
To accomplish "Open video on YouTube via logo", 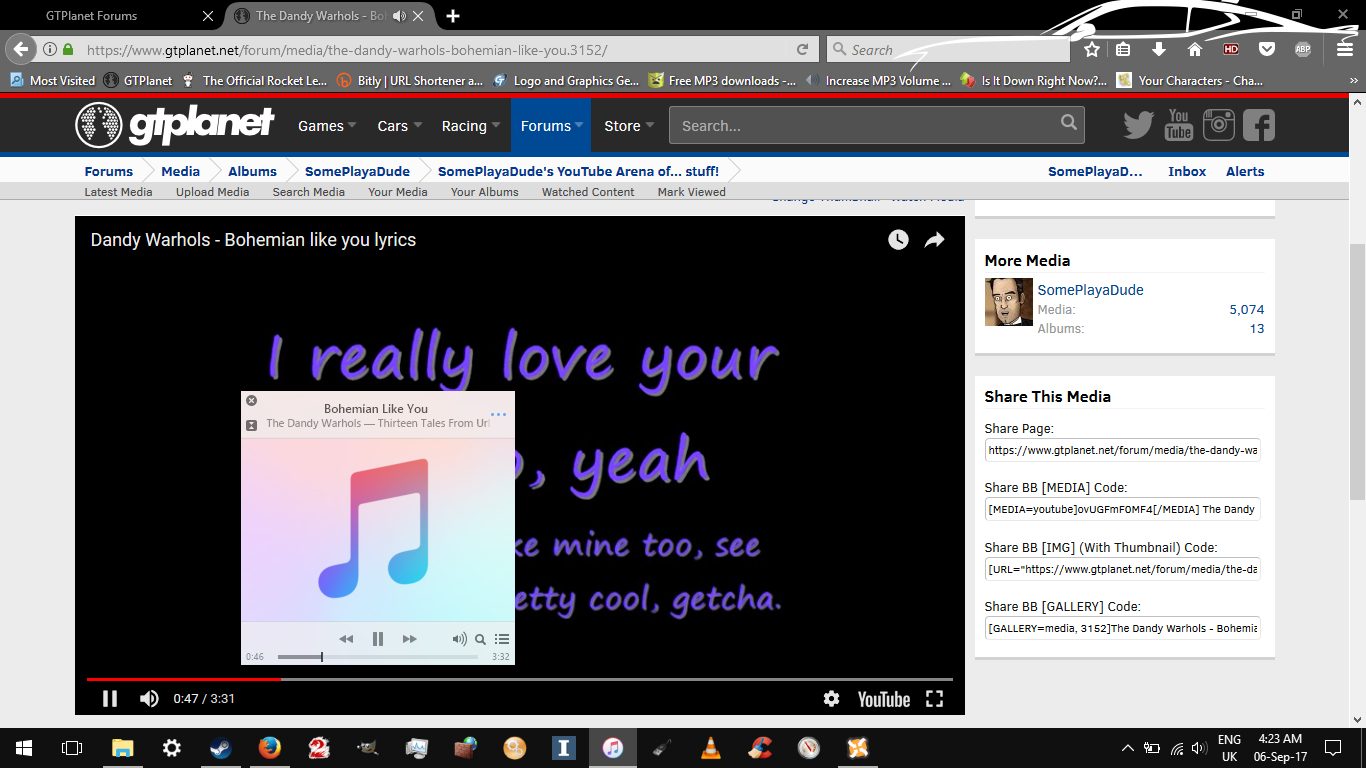I will (884, 699).
